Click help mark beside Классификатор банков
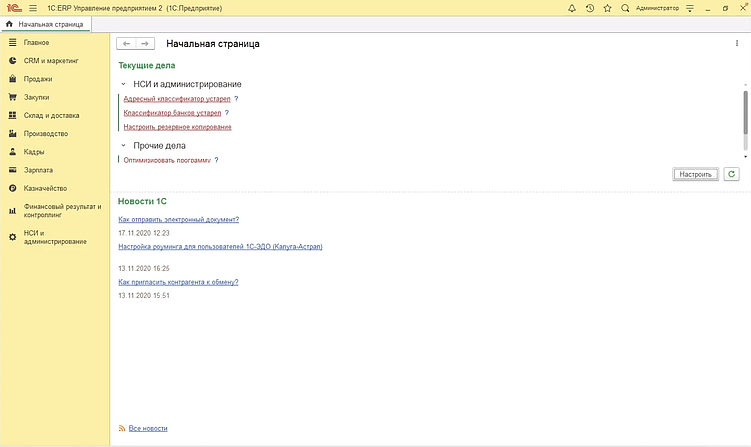The image size is (751, 447). 227,113
